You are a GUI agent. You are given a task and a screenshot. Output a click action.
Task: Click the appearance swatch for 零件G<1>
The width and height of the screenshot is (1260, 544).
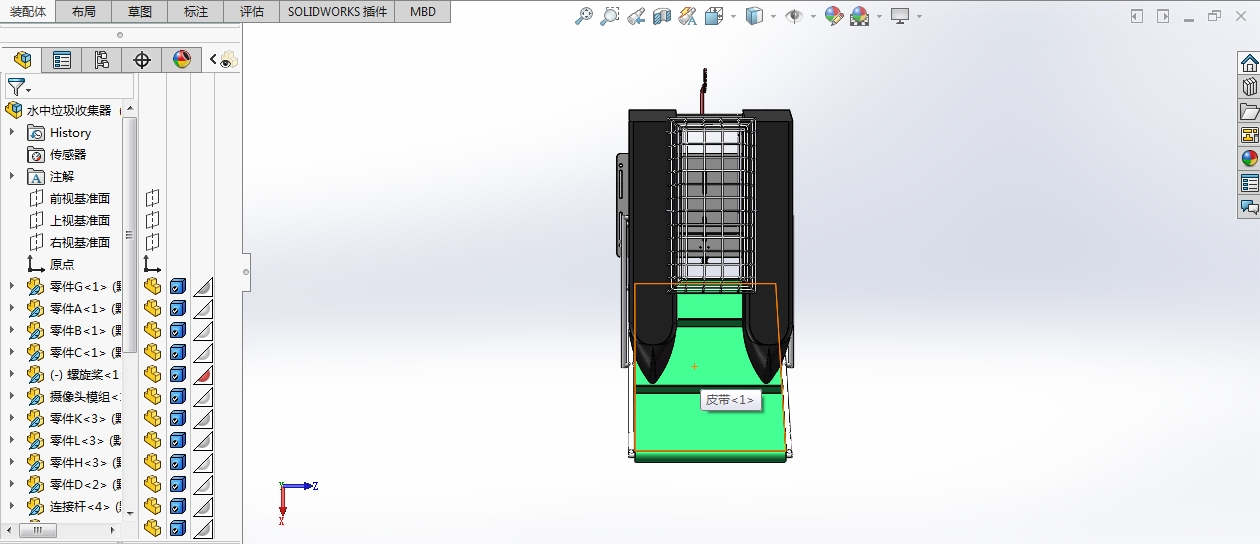pyautogui.click(x=203, y=287)
